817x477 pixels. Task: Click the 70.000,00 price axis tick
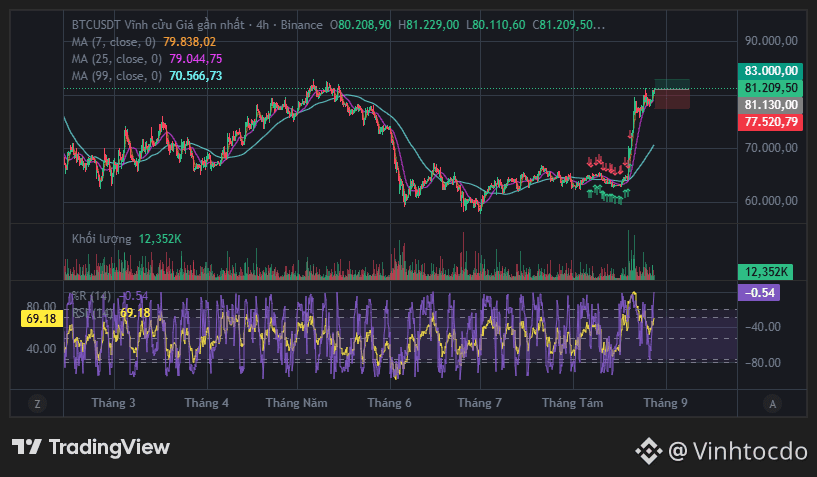771,148
